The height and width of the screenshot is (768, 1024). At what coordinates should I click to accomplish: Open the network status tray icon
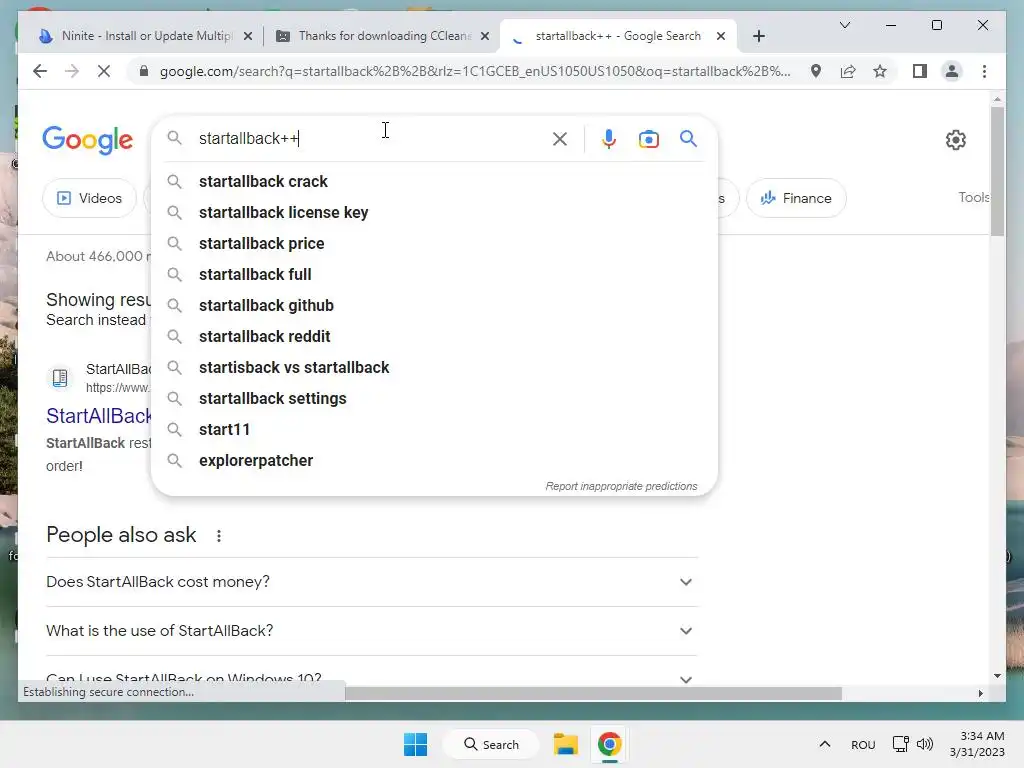(x=901, y=744)
